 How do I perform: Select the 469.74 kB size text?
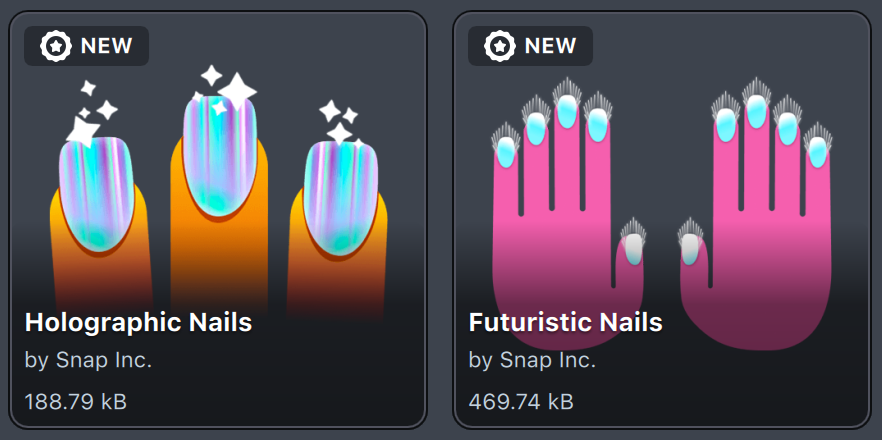pyautogui.click(x=521, y=402)
